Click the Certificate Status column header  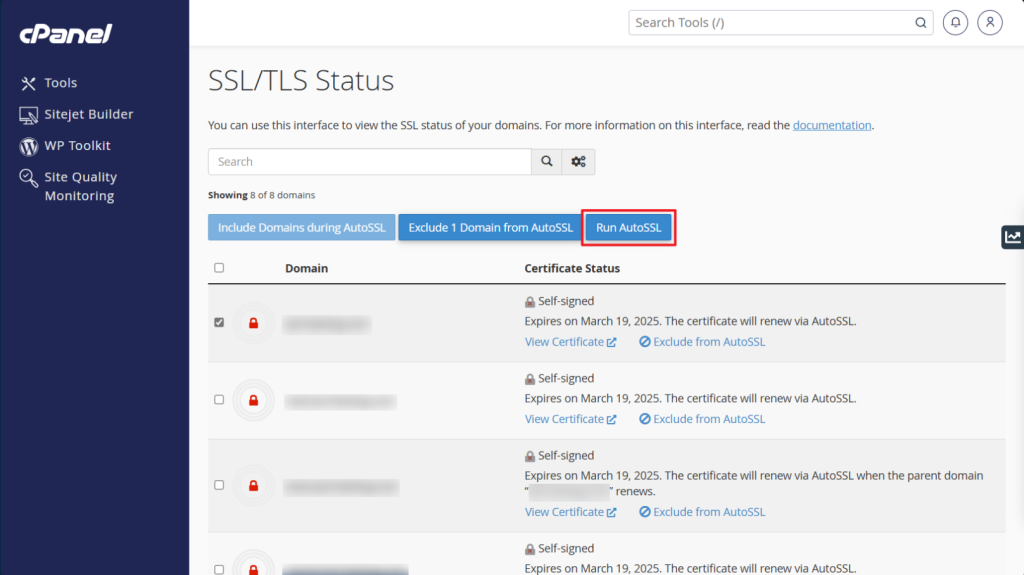pos(572,269)
